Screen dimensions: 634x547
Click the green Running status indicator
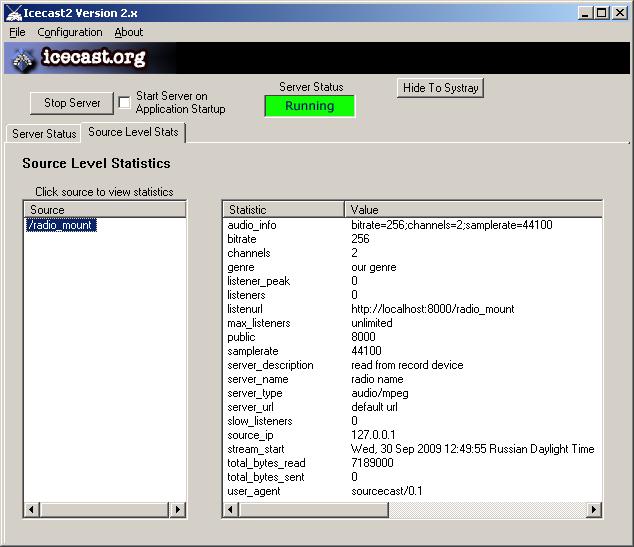click(310, 106)
